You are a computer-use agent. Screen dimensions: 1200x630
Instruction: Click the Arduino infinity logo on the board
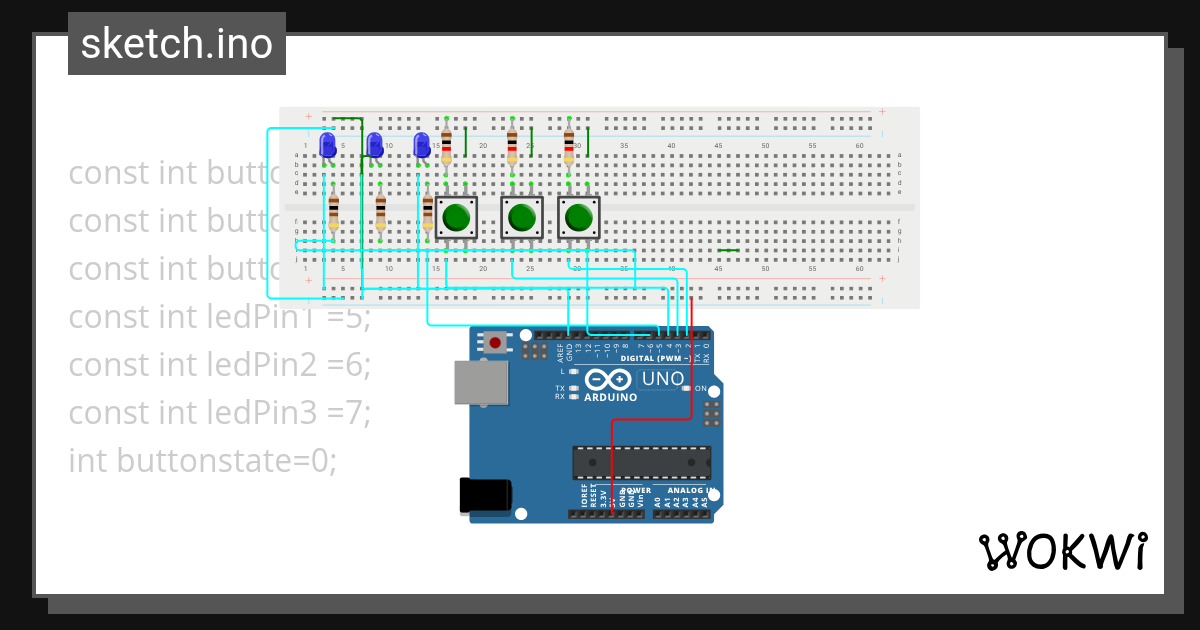608,380
